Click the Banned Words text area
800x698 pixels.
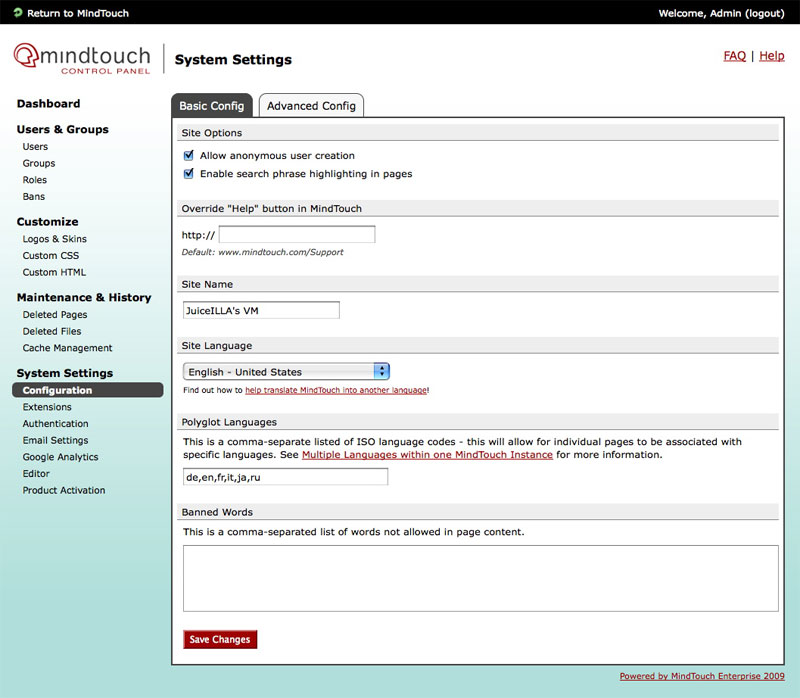[x=481, y=578]
